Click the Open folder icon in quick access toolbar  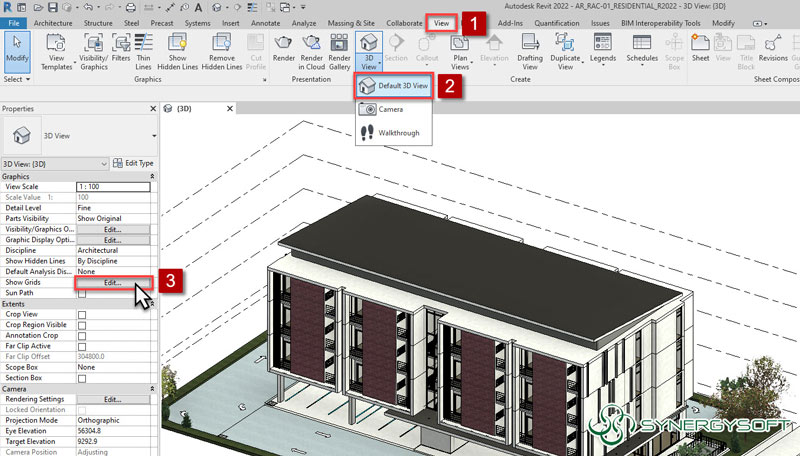pyautogui.click(x=38, y=7)
